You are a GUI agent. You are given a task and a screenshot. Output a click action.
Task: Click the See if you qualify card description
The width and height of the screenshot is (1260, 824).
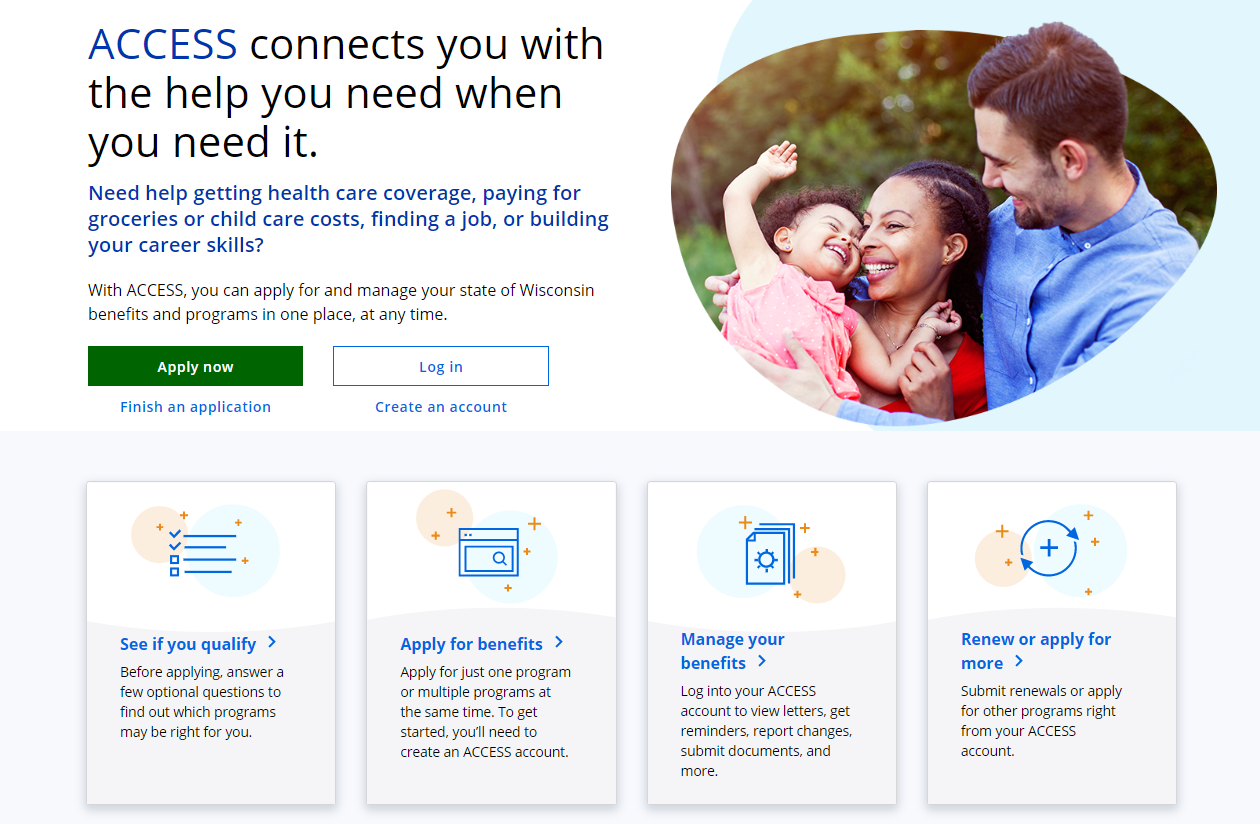pyautogui.click(x=202, y=702)
